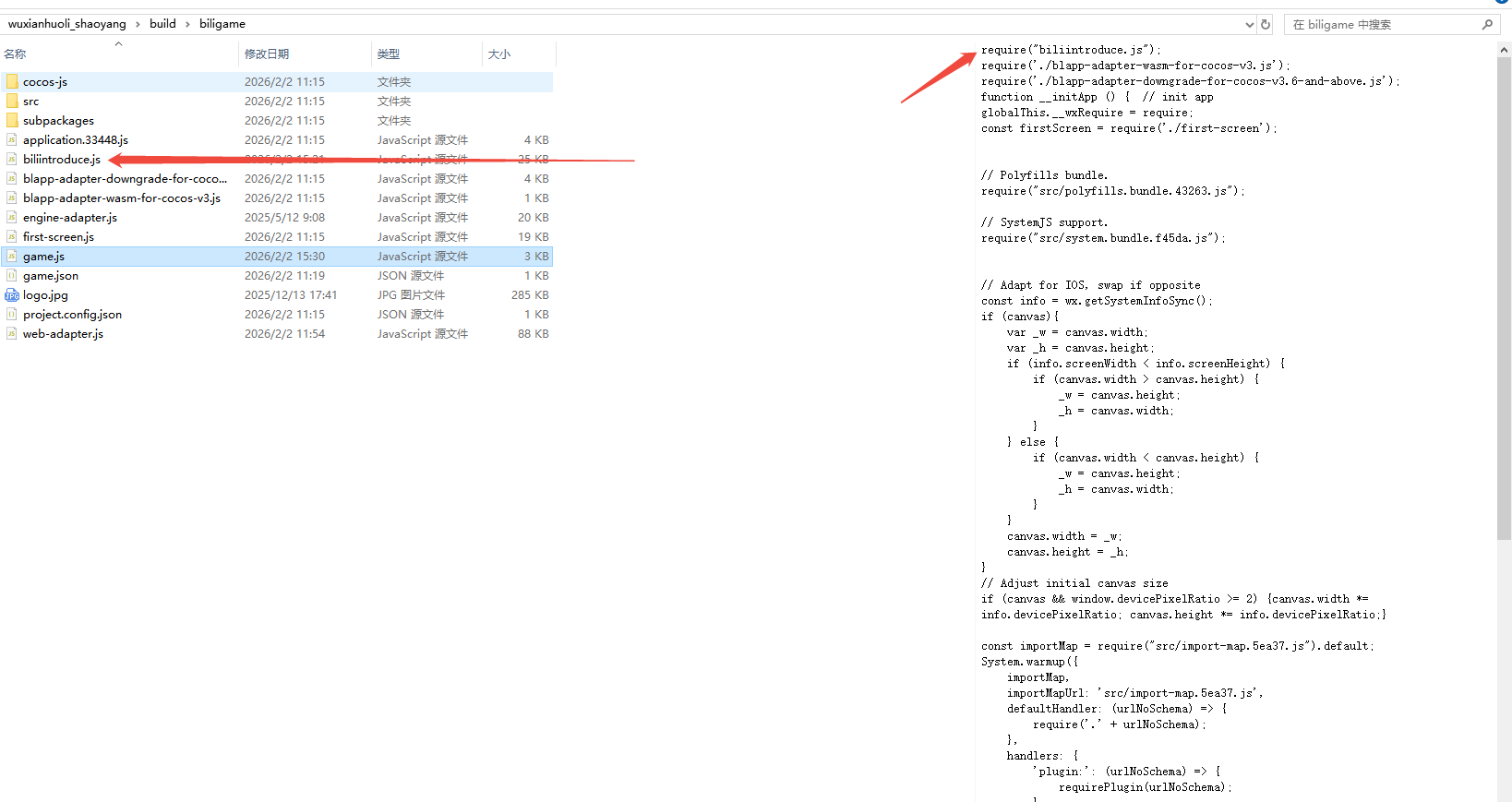The image size is (1512, 802).
Task: Click the preview pane vertical scrollbar thumb
Action: tap(1505, 299)
